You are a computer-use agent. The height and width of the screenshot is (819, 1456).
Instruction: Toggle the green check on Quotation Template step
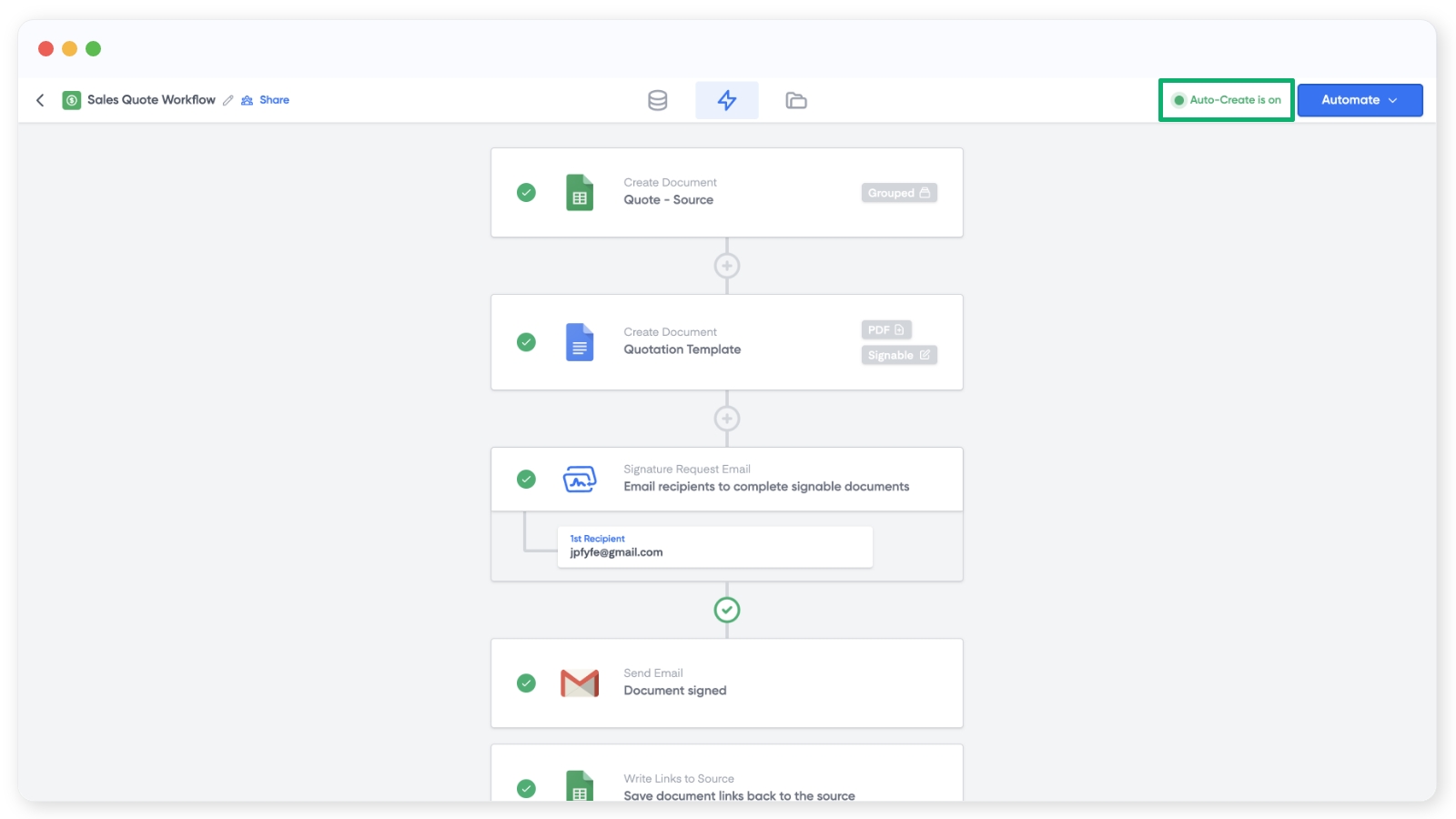pos(526,342)
